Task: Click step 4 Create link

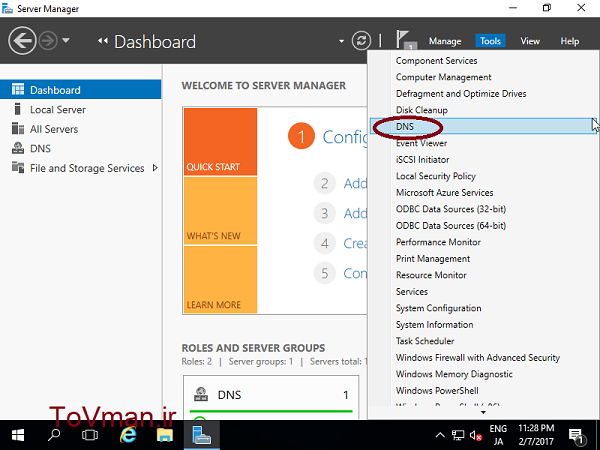Action: 355,243
